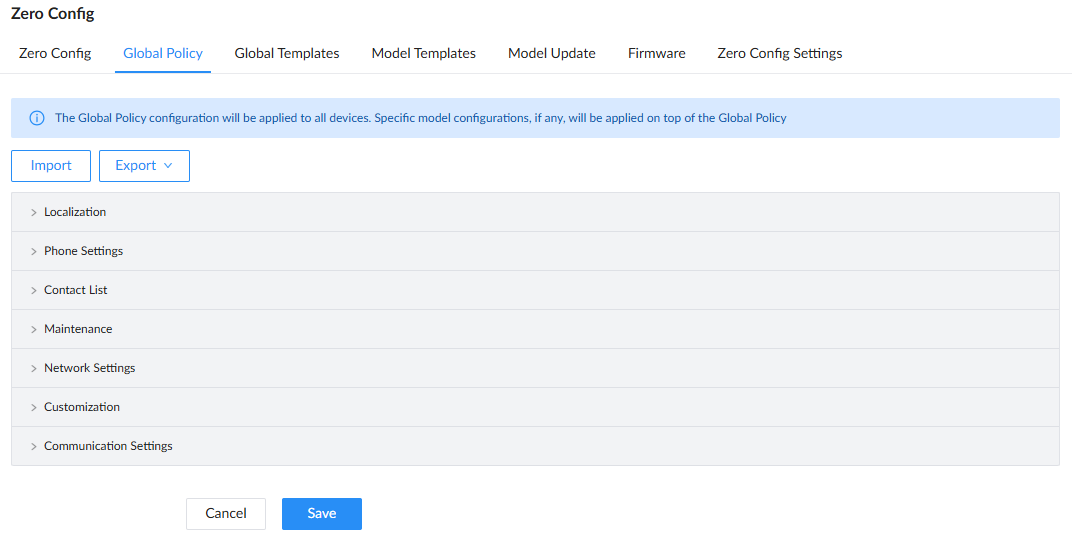Viewport: 1072px width, 544px height.
Task: Open the Export dropdown menu
Action: (x=144, y=166)
